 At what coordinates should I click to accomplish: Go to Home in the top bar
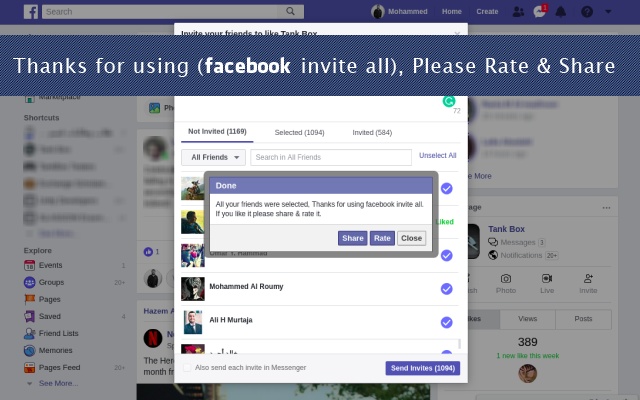(452, 12)
